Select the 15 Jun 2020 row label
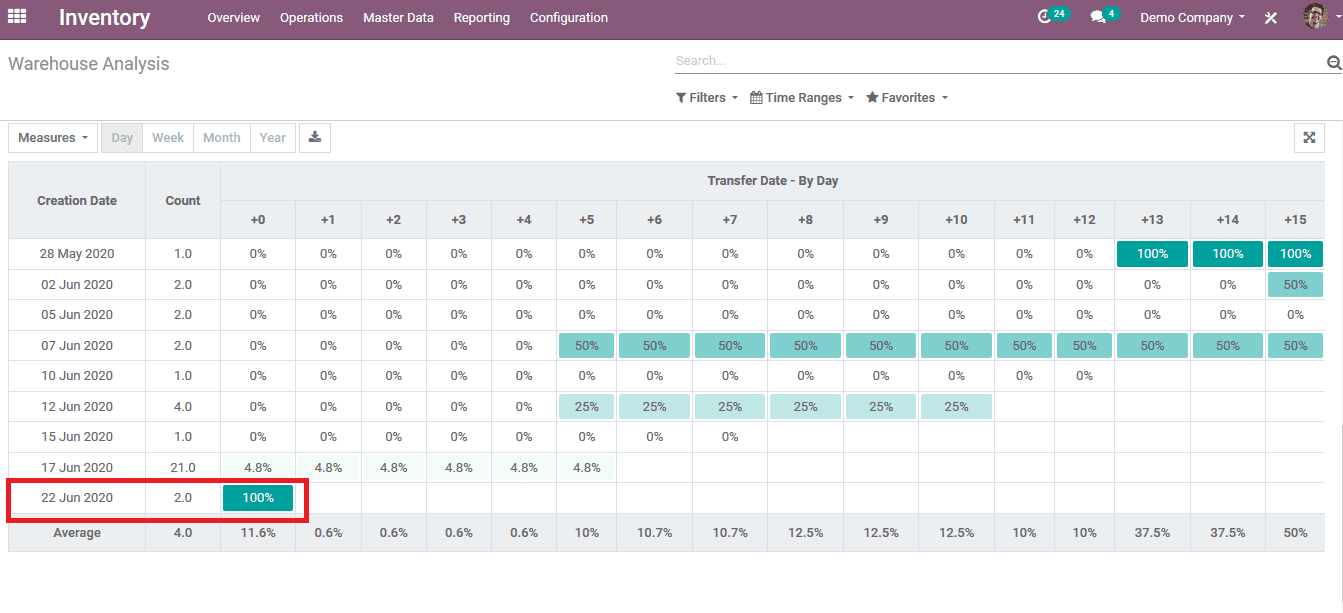 tap(77, 437)
